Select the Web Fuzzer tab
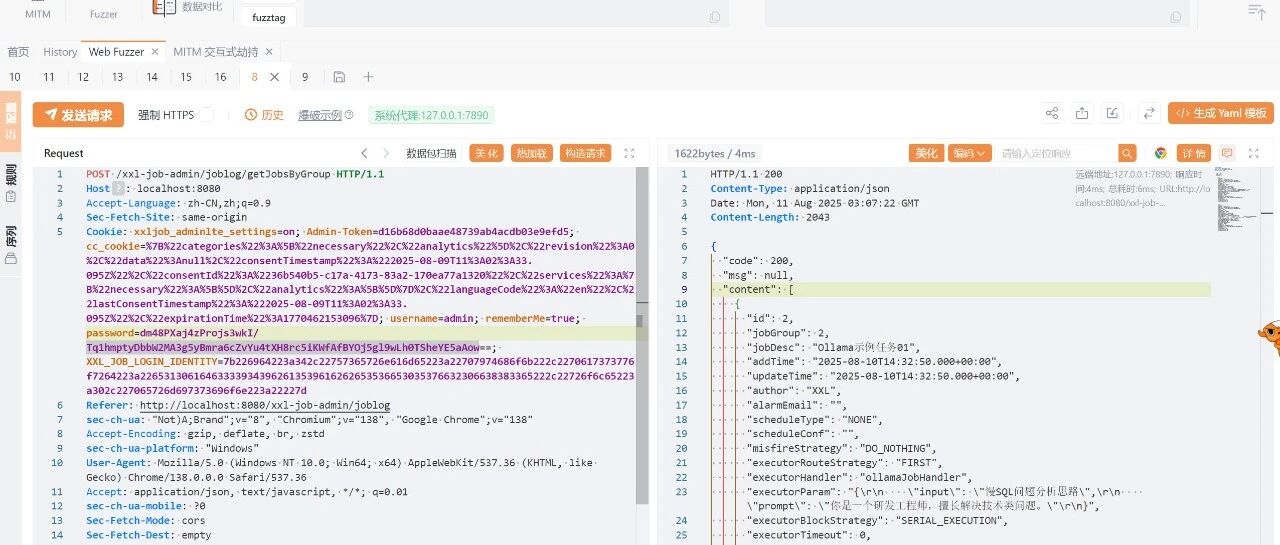This screenshot has width=1280, height=545. point(116,52)
